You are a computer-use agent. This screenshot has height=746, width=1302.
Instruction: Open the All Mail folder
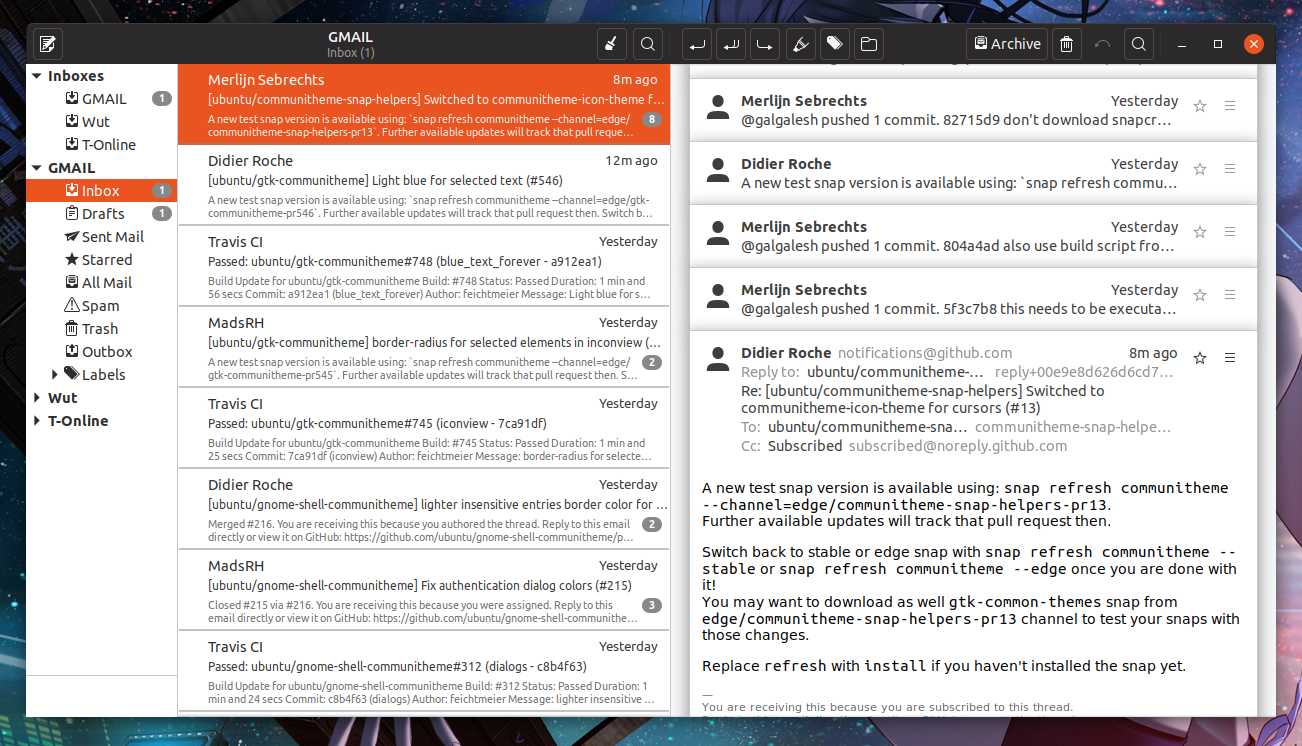[101, 283]
